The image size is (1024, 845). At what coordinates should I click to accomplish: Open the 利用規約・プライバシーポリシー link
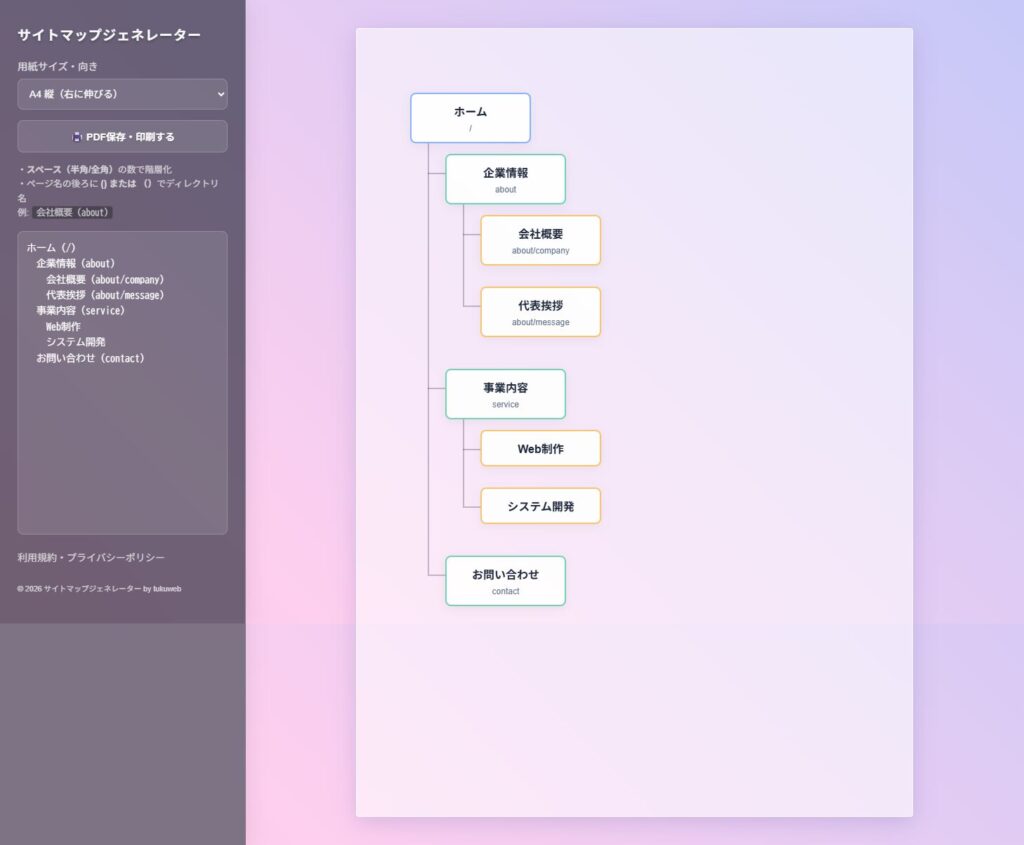coord(91,557)
